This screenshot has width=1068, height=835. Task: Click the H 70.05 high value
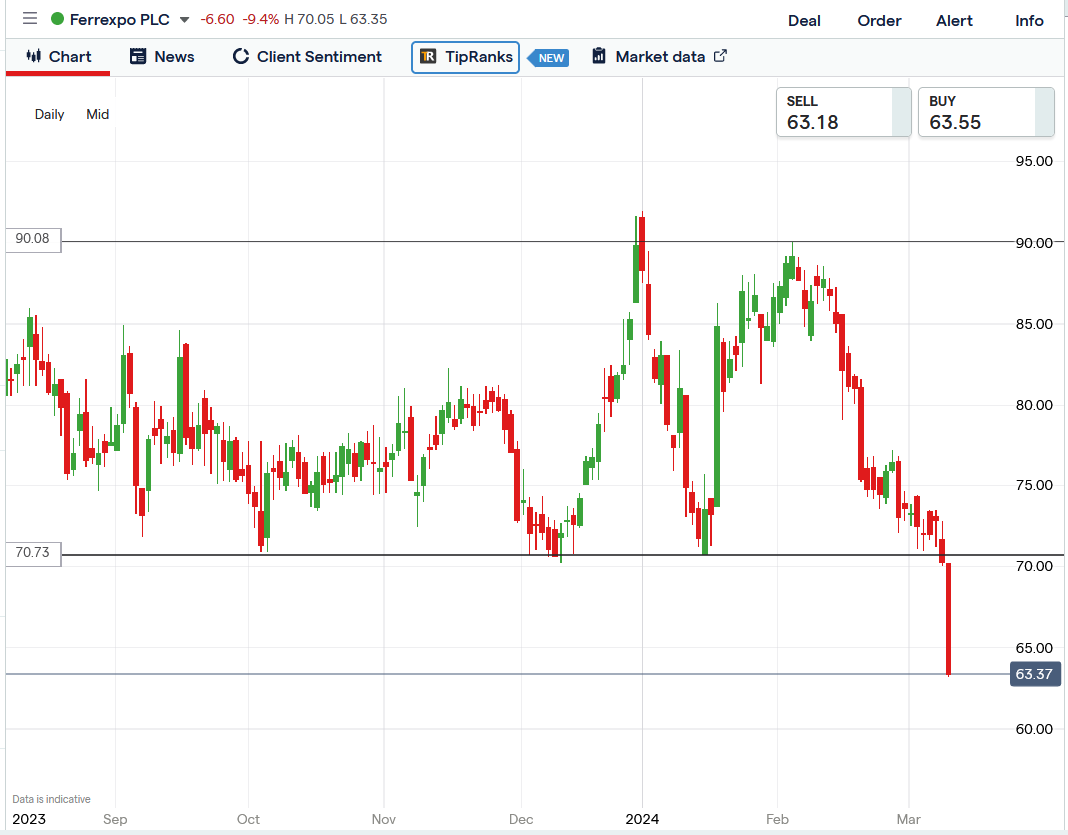(x=309, y=20)
